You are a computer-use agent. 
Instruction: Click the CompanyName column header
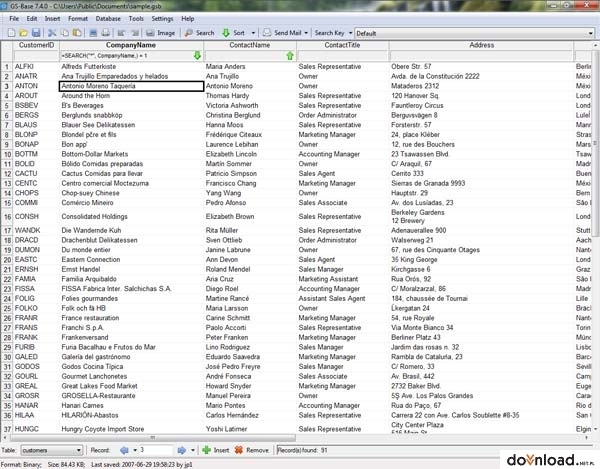[131, 45]
